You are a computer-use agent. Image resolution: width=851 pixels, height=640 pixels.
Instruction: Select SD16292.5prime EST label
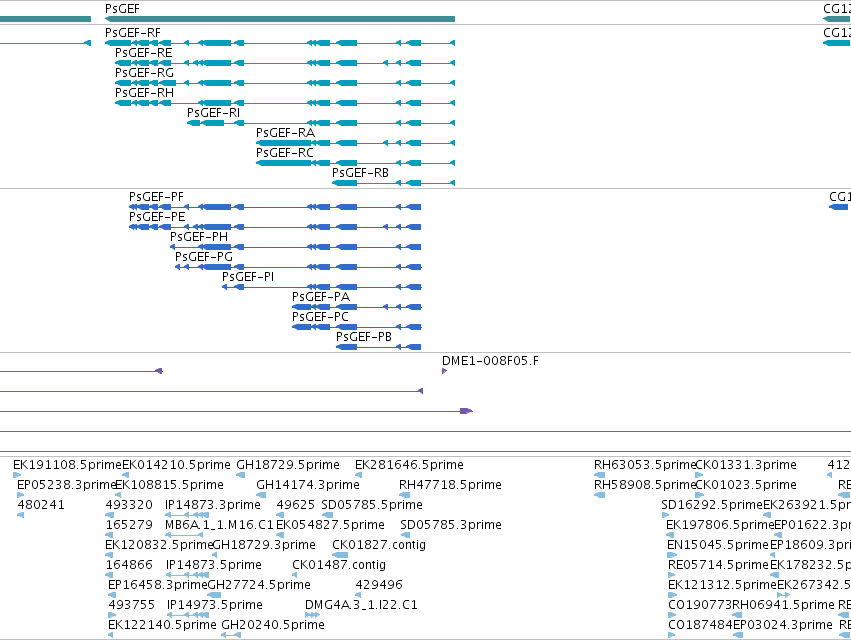pos(712,505)
